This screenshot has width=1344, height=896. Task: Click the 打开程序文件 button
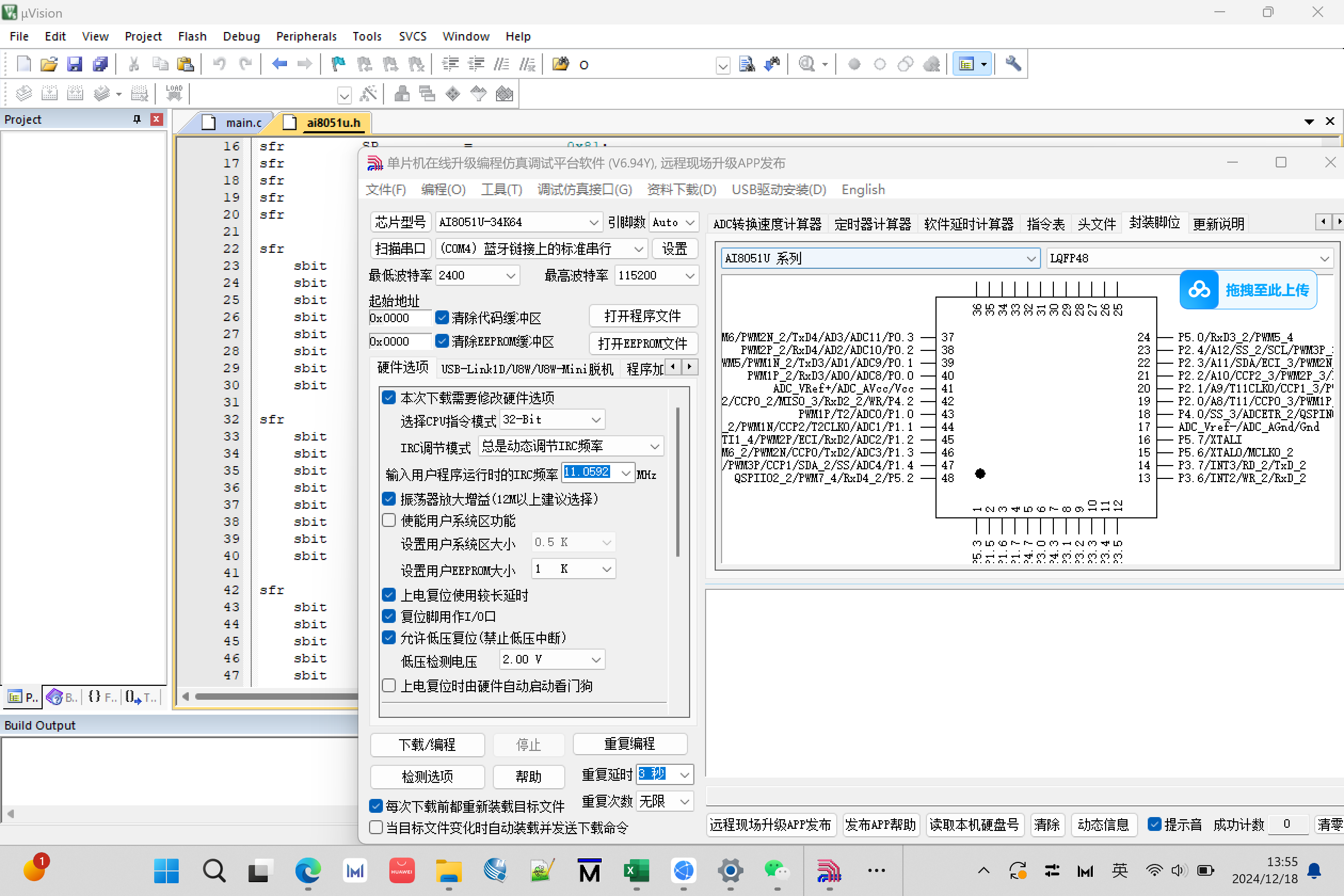(643, 316)
